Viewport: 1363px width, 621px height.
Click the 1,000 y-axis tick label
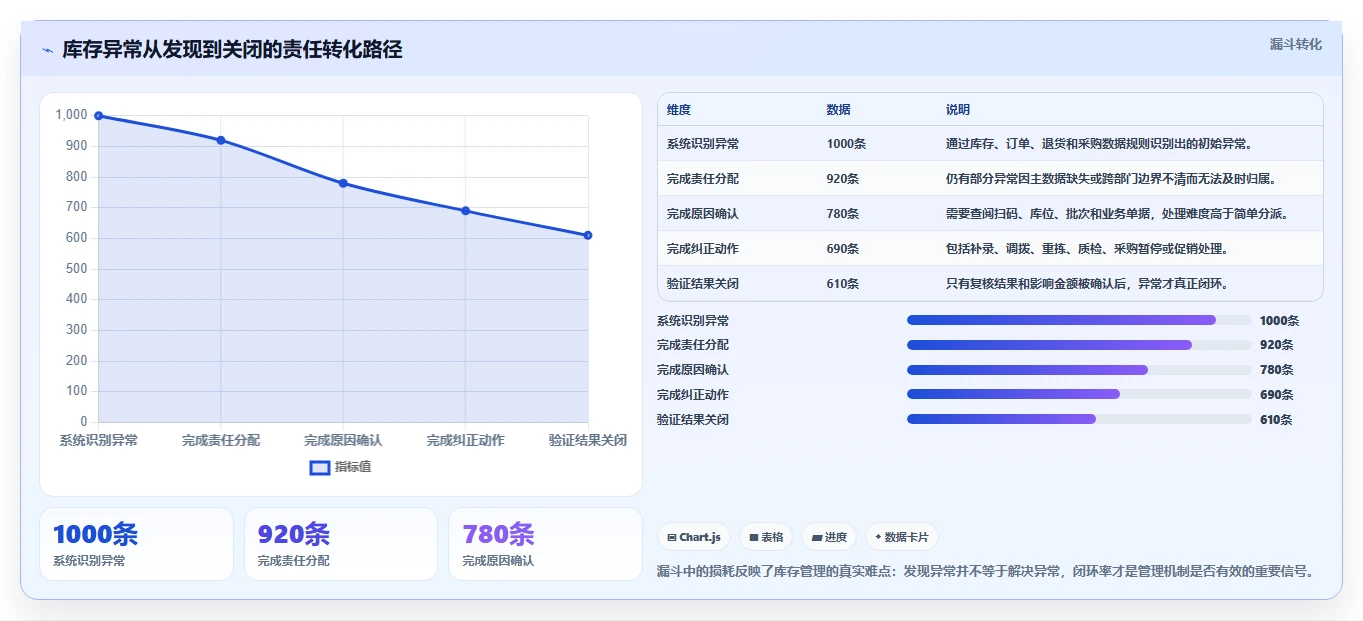pos(71,115)
